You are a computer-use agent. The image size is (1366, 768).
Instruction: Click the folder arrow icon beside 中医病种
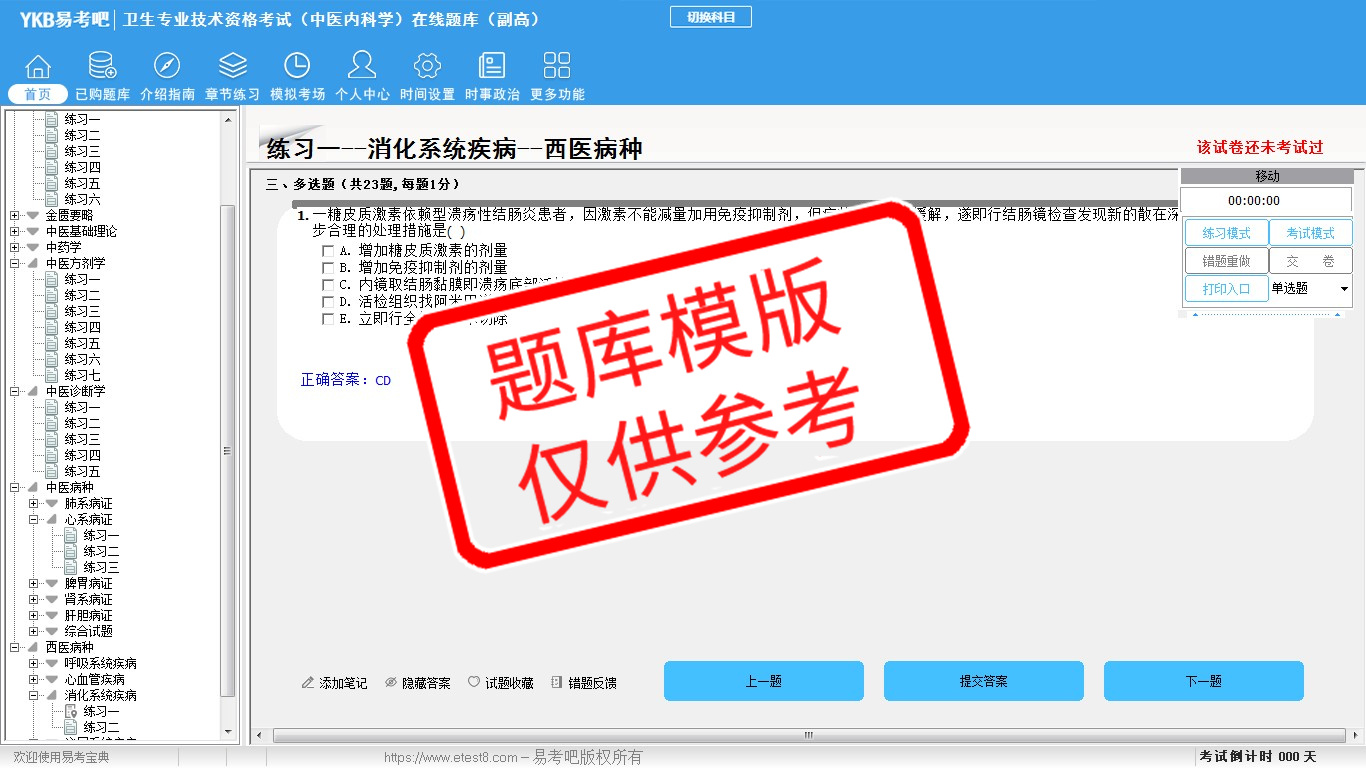34,487
